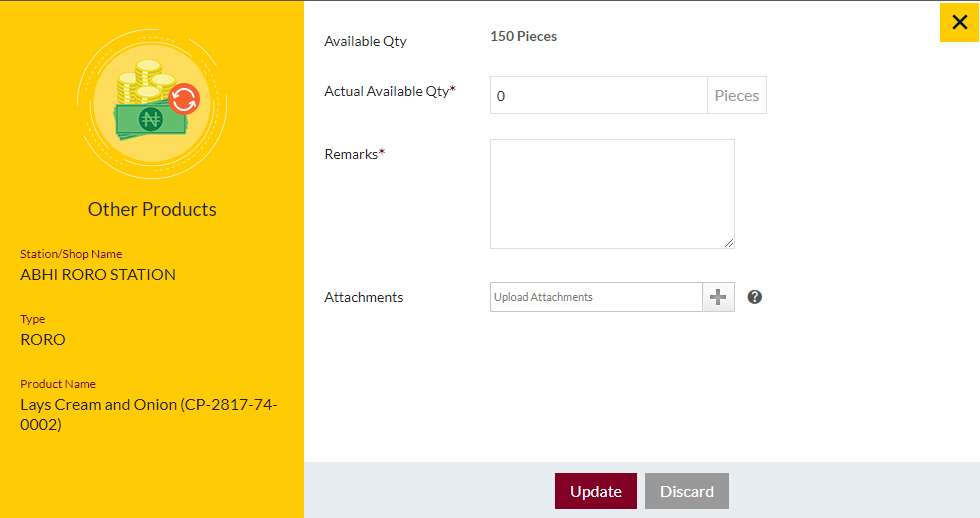Focus the Actual Available Qty input field

[599, 96]
